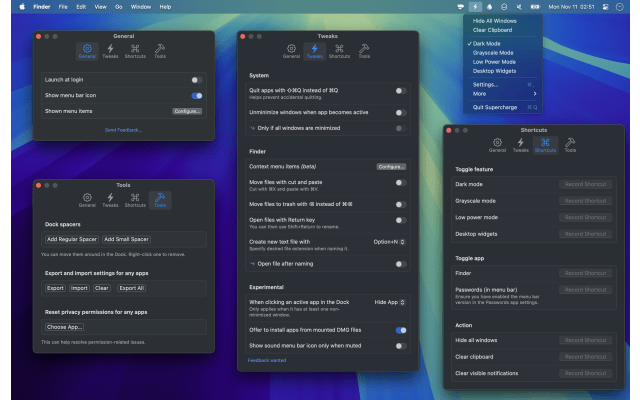Record shortcut for Finder toggle
640x400 pixels.
(x=585, y=273)
